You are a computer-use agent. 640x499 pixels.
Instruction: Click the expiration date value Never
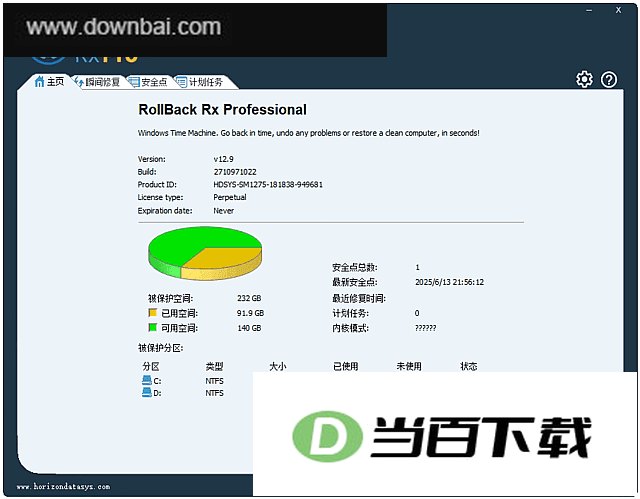coord(224,211)
